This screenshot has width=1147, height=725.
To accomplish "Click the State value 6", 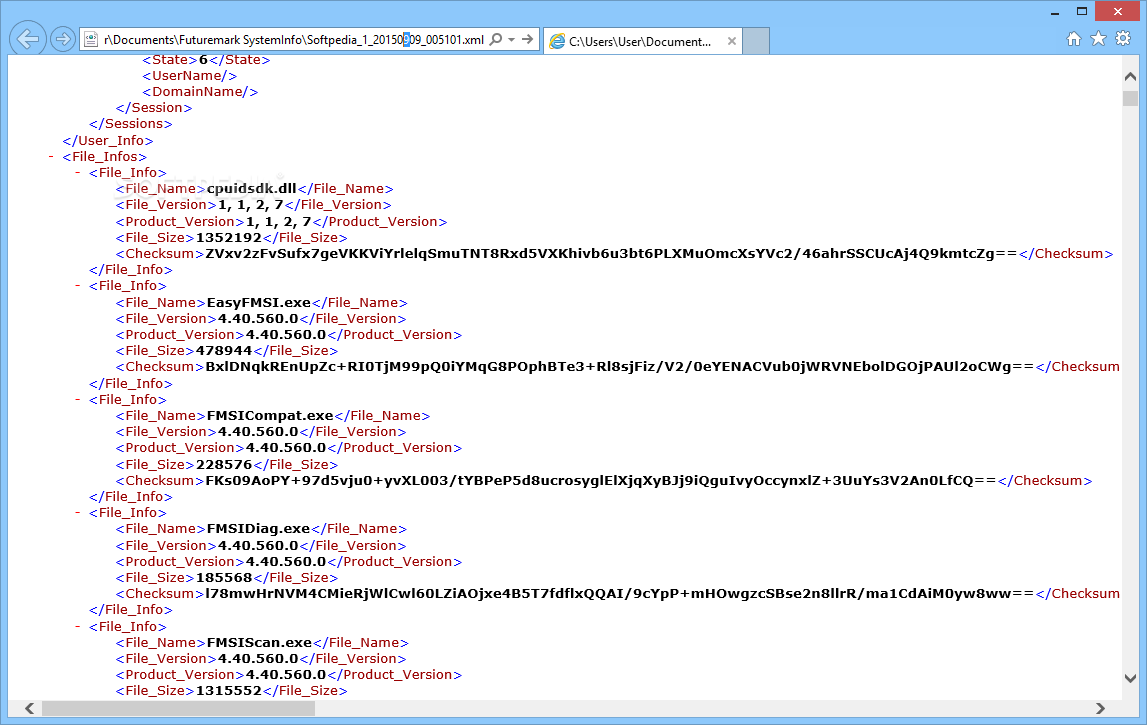I will click(203, 60).
